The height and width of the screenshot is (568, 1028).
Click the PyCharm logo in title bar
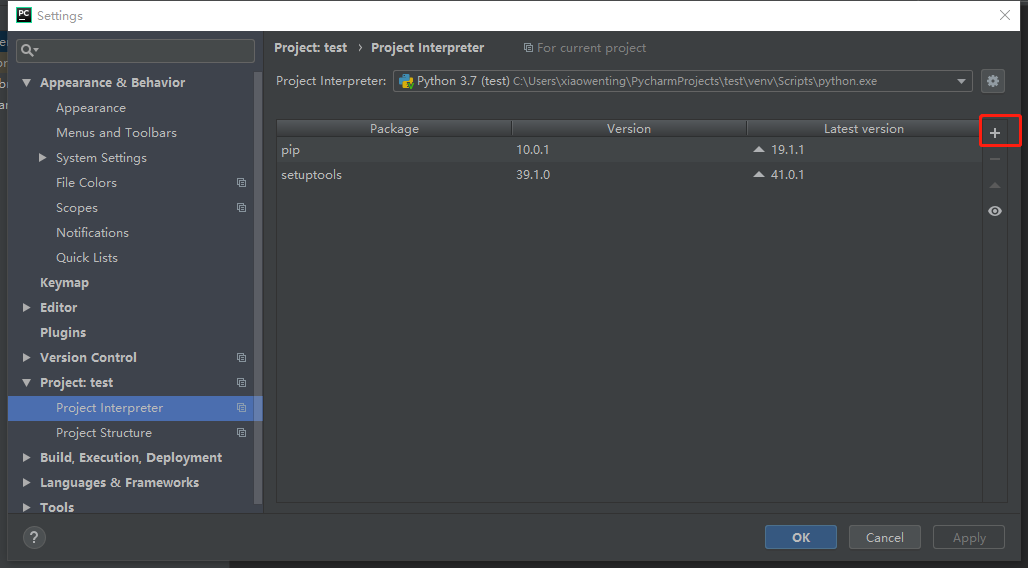click(24, 15)
